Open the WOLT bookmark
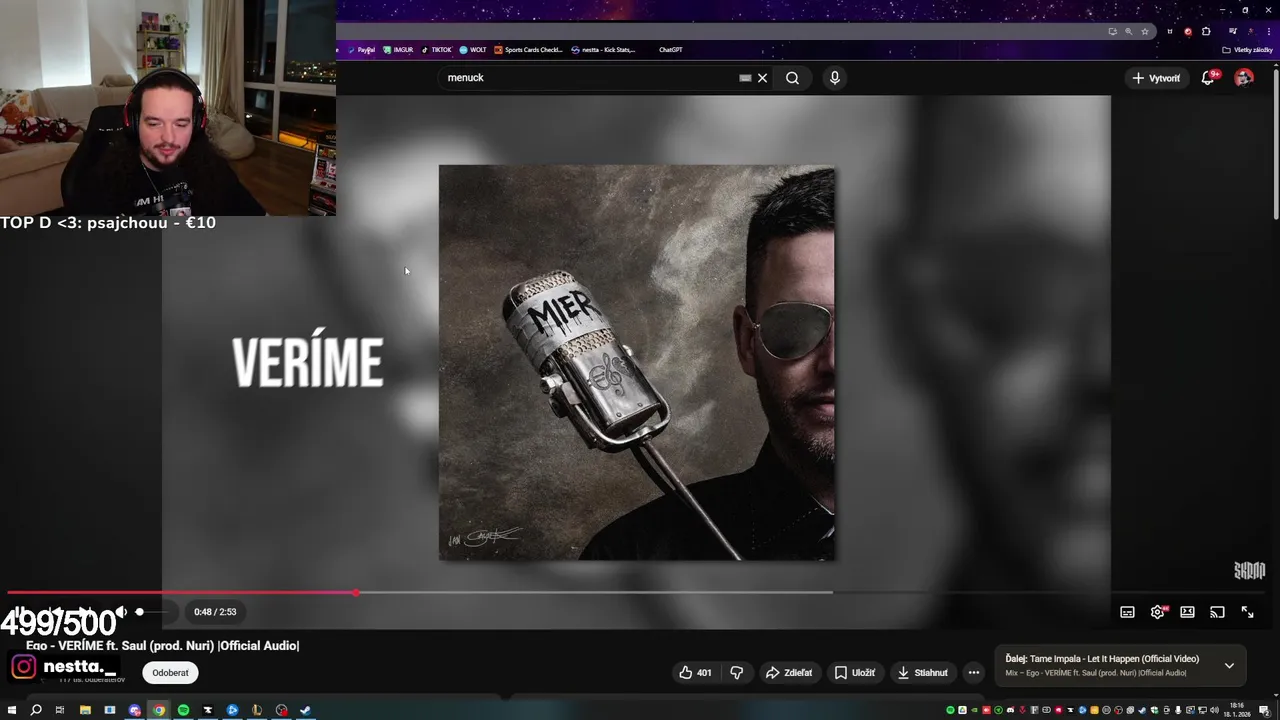The image size is (1280, 720). pyautogui.click(x=473, y=50)
